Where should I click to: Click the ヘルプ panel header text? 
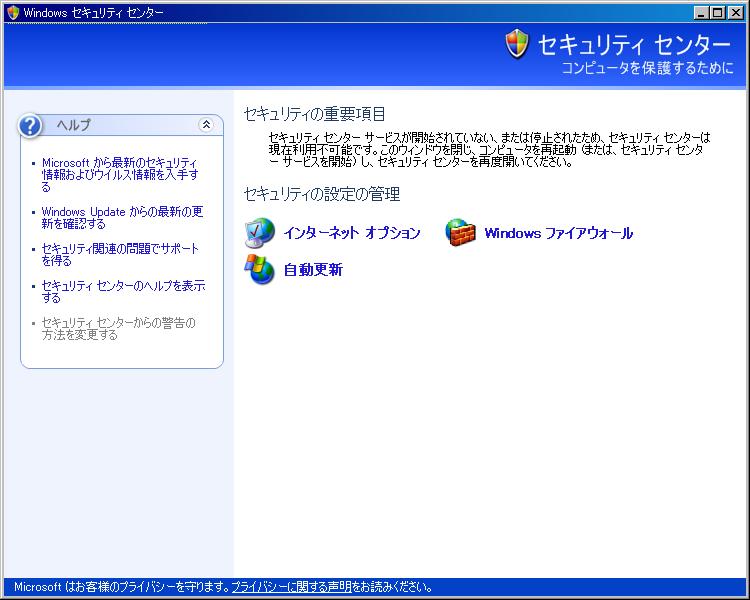(x=73, y=125)
